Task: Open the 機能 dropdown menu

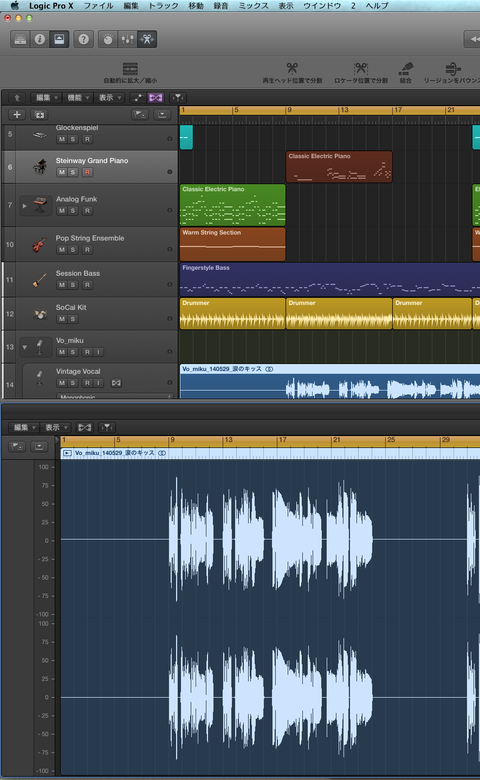Action: pyautogui.click(x=78, y=98)
